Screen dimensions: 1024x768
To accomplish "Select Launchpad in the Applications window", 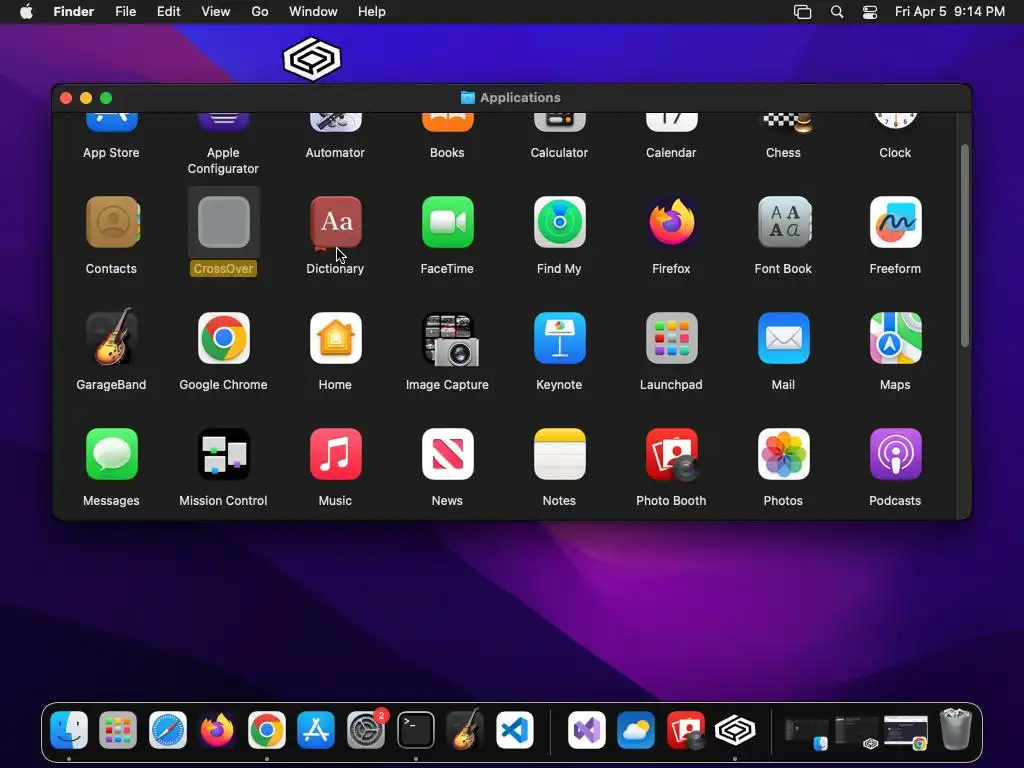I will tap(671, 338).
